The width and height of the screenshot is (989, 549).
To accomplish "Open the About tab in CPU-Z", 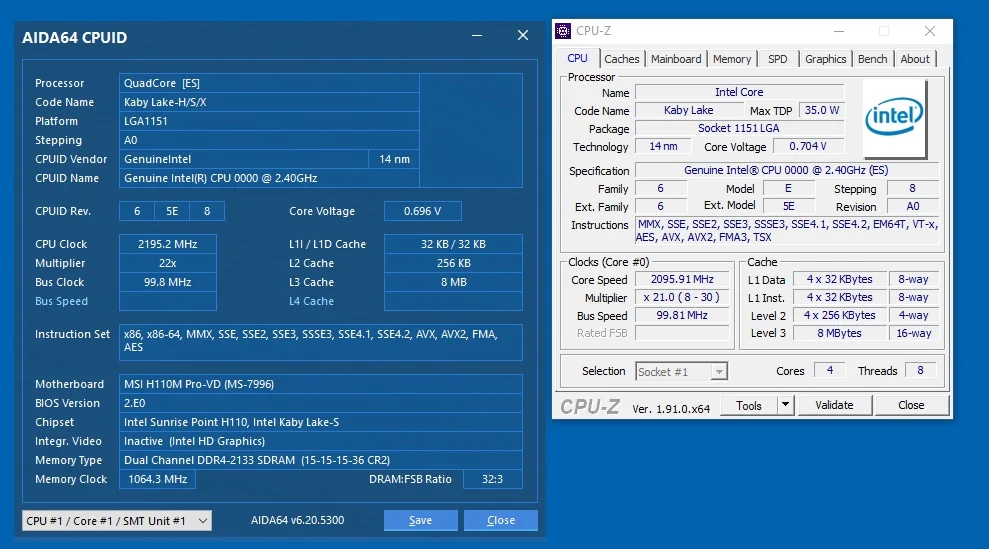I will (x=915, y=59).
